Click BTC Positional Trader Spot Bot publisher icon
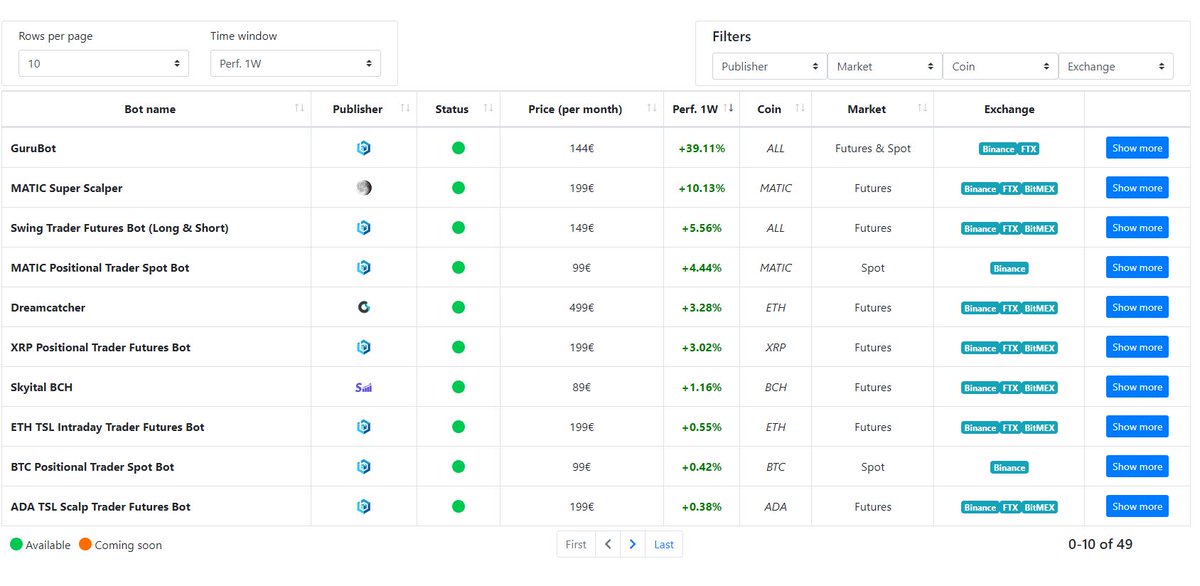 (x=364, y=467)
